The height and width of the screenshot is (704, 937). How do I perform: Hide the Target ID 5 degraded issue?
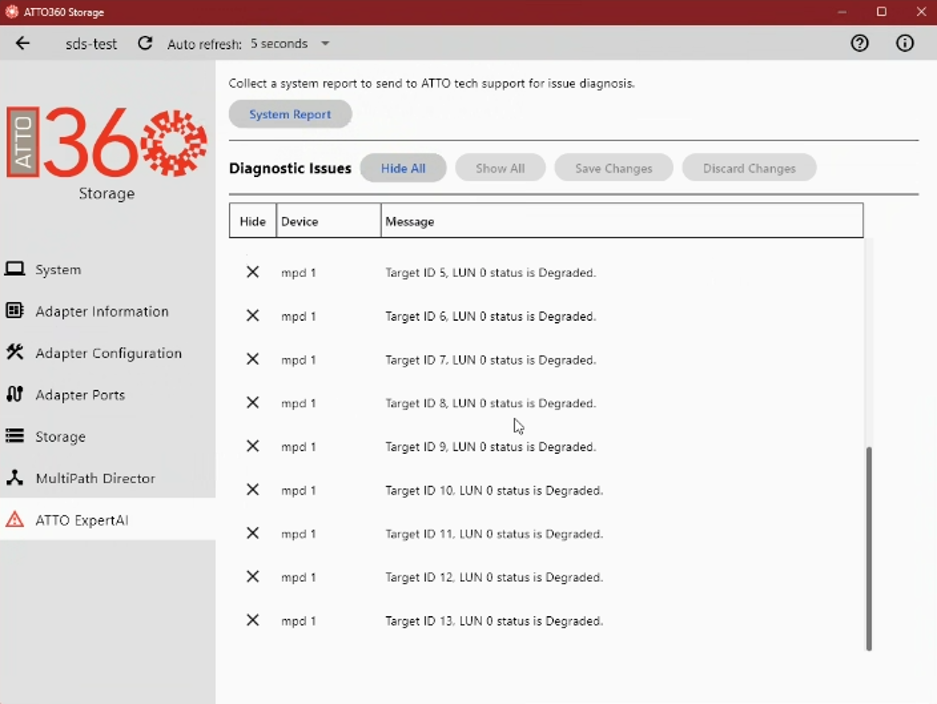coord(253,272)
